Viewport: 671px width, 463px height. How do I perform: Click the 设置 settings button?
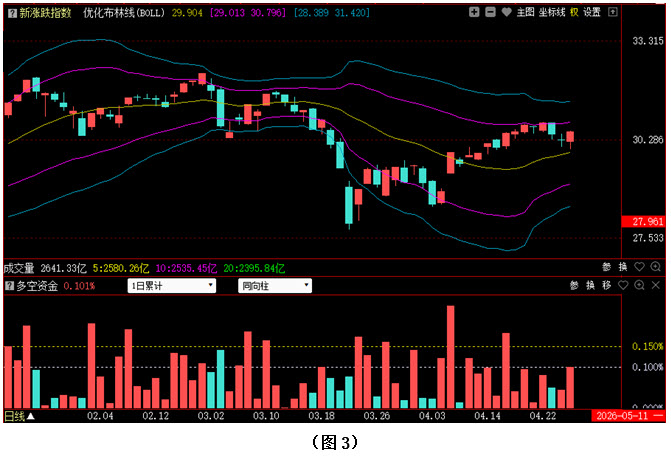(592, 12)
